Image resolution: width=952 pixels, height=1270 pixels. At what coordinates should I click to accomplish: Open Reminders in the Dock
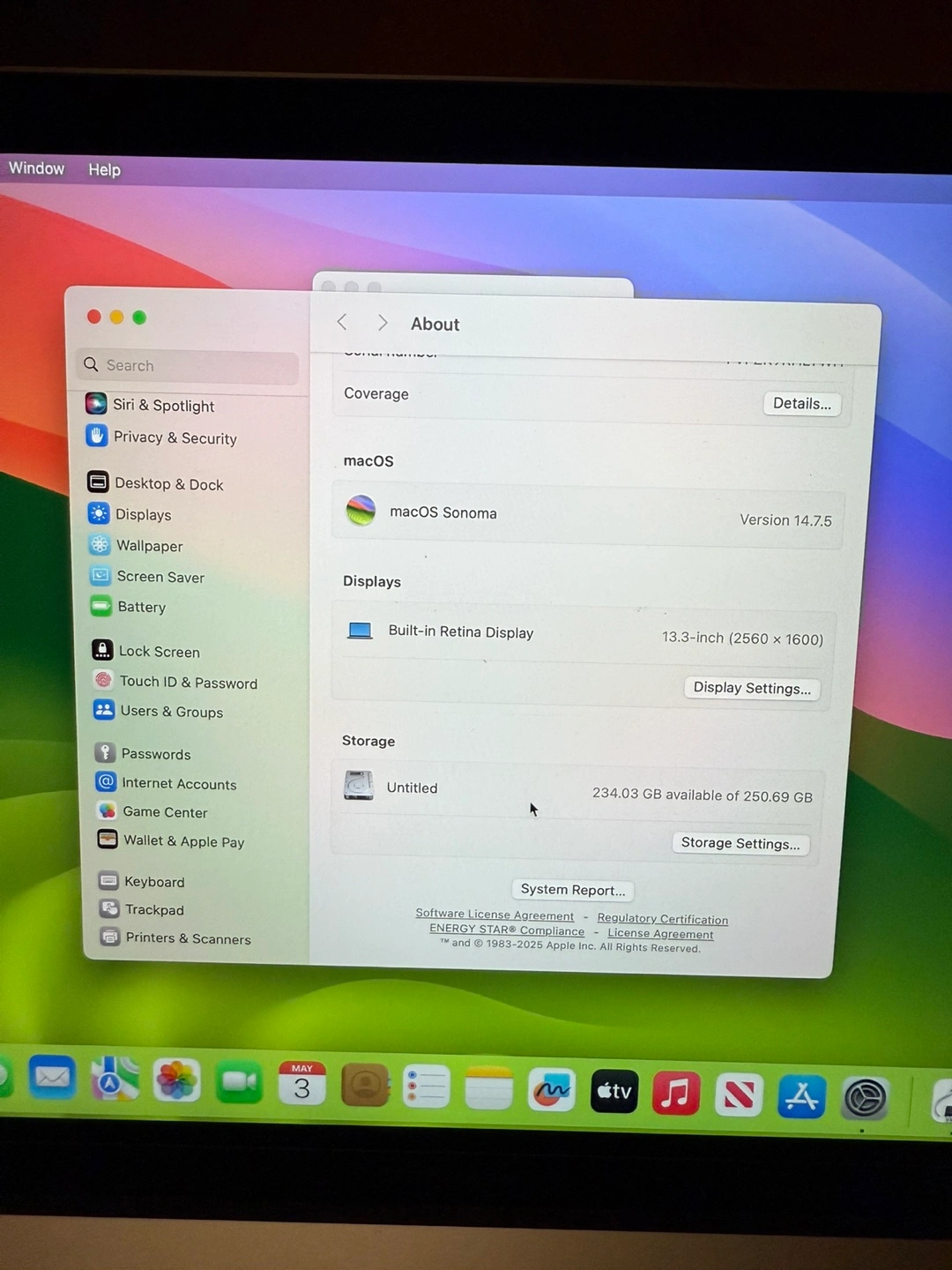(427, 1087)
